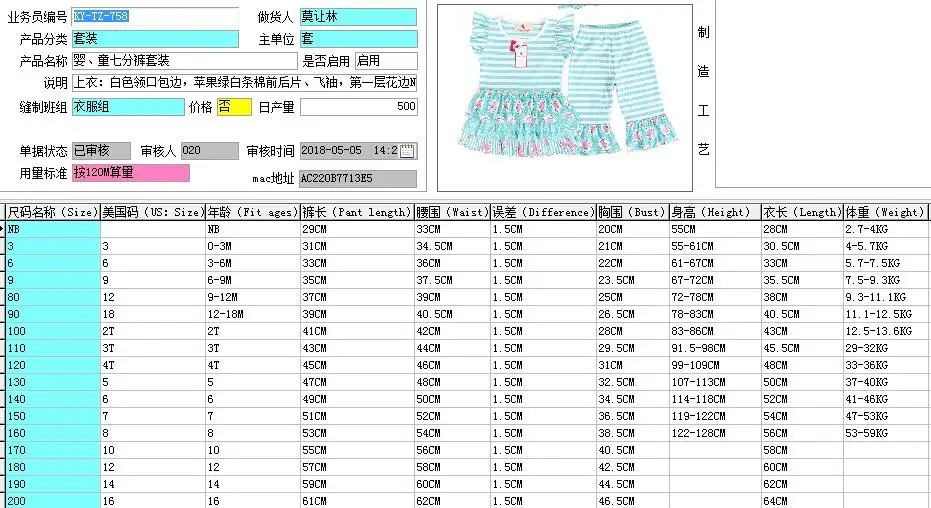931x508 pixels.
Task: Click length cell 64CM
Action: 802,501
